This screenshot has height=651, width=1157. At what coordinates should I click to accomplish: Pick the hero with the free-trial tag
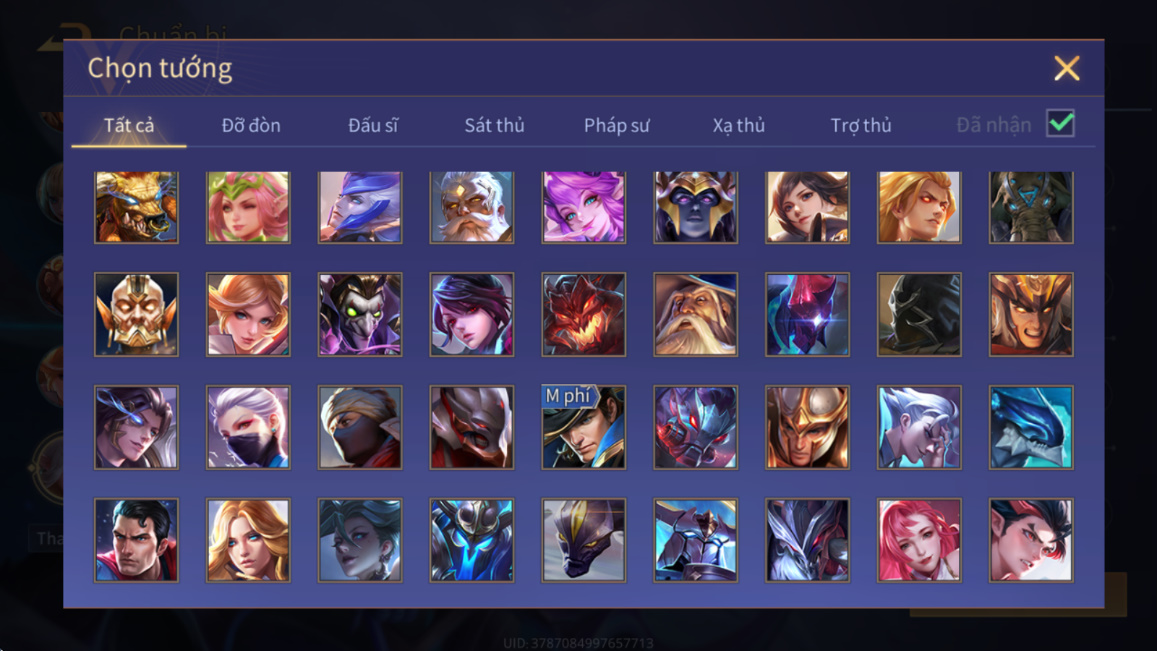tap(584, 427)
